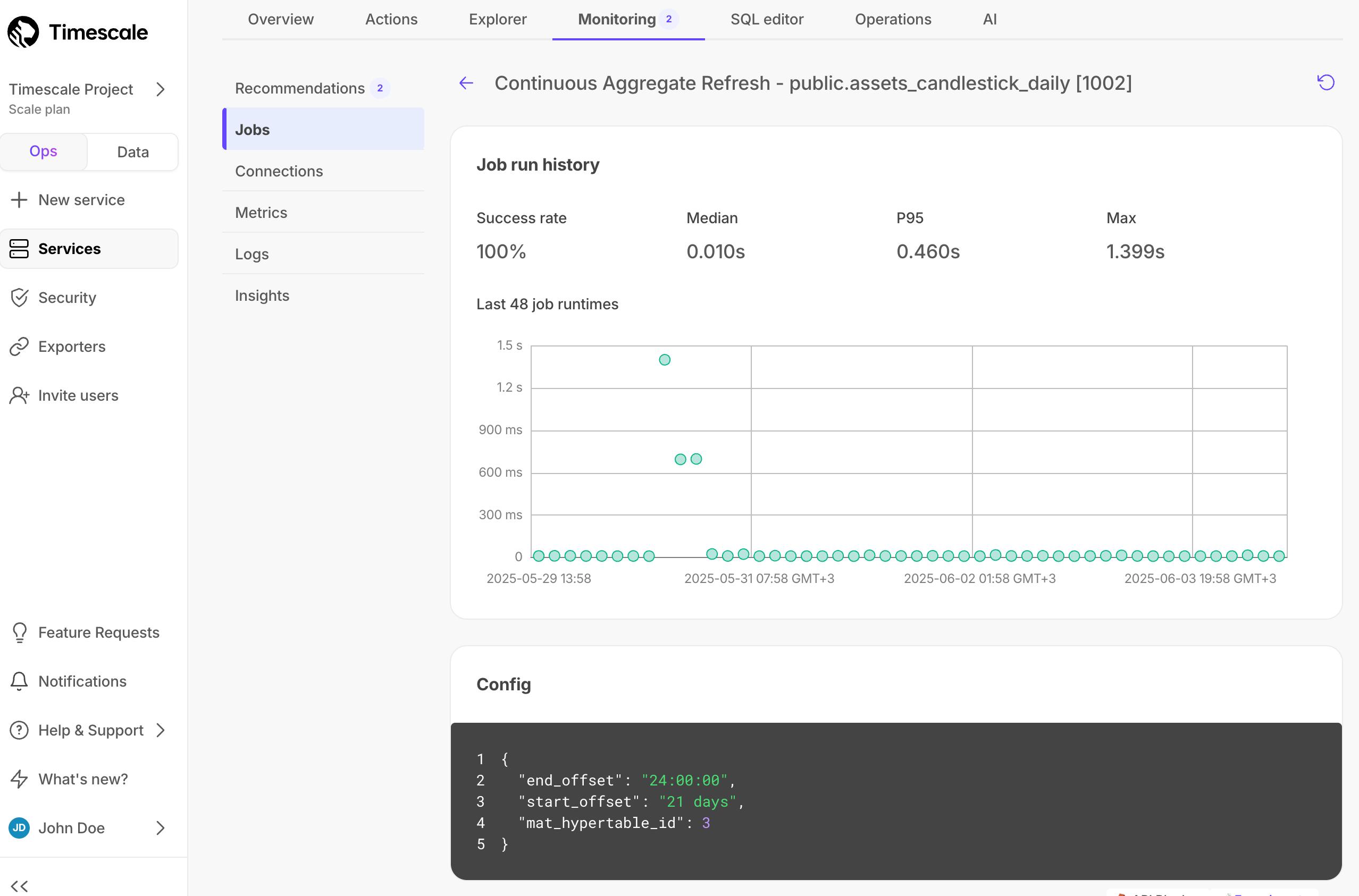Click left data point near 600 ms
The image size is (1359, 896).
pos(680,460)
